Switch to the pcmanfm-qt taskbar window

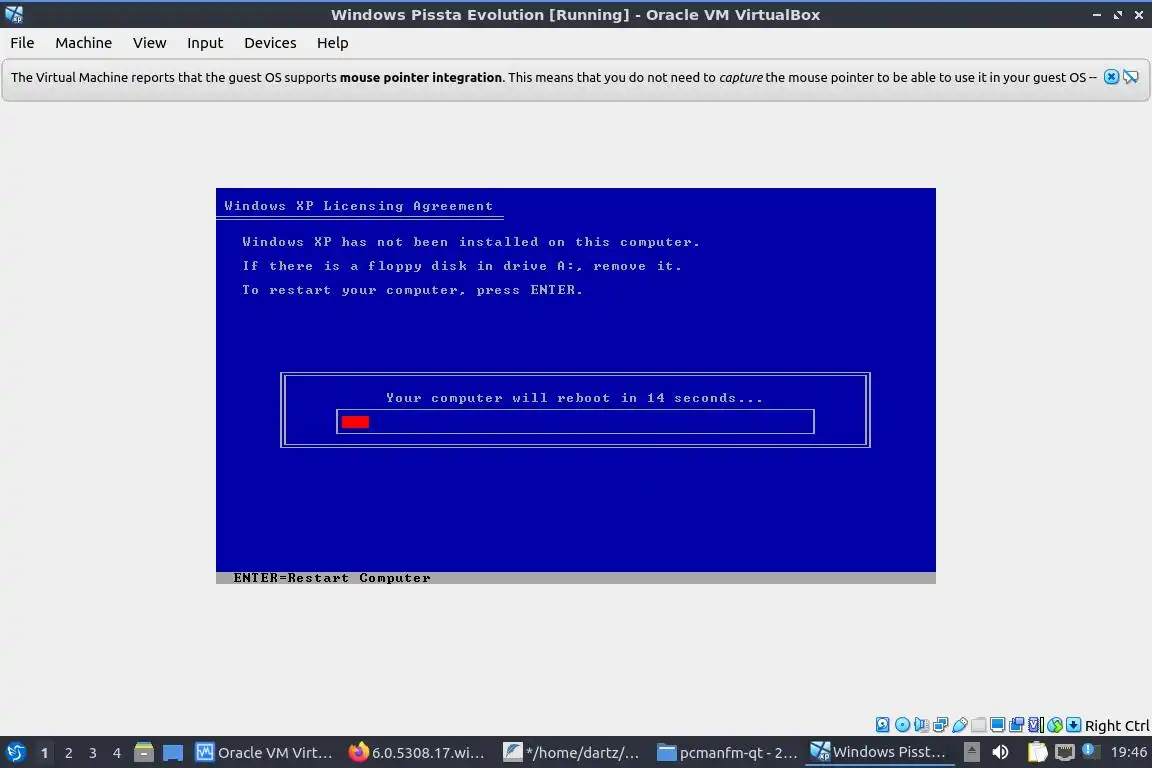coord(726,752)
